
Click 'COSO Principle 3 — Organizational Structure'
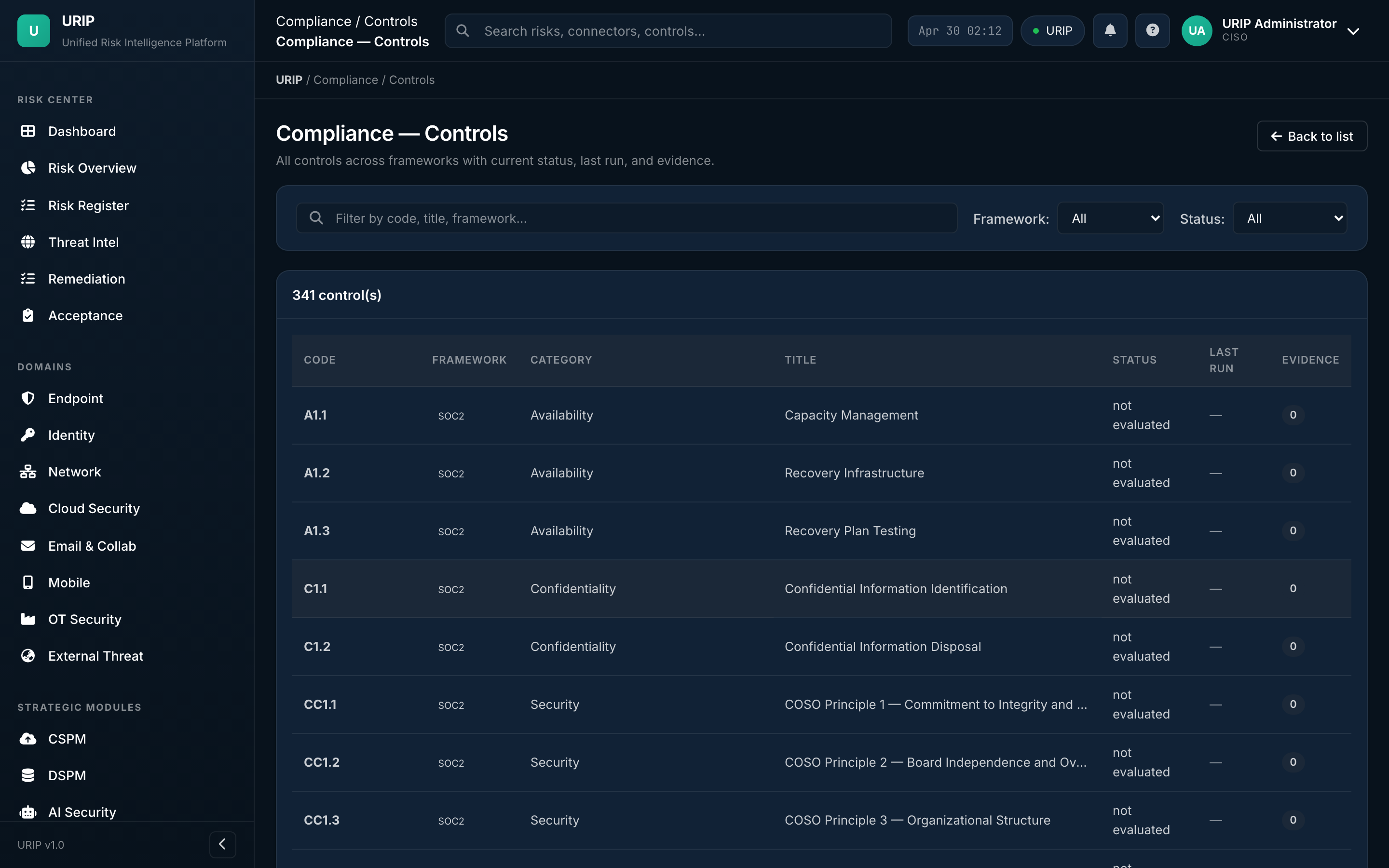tap(917, 820)
